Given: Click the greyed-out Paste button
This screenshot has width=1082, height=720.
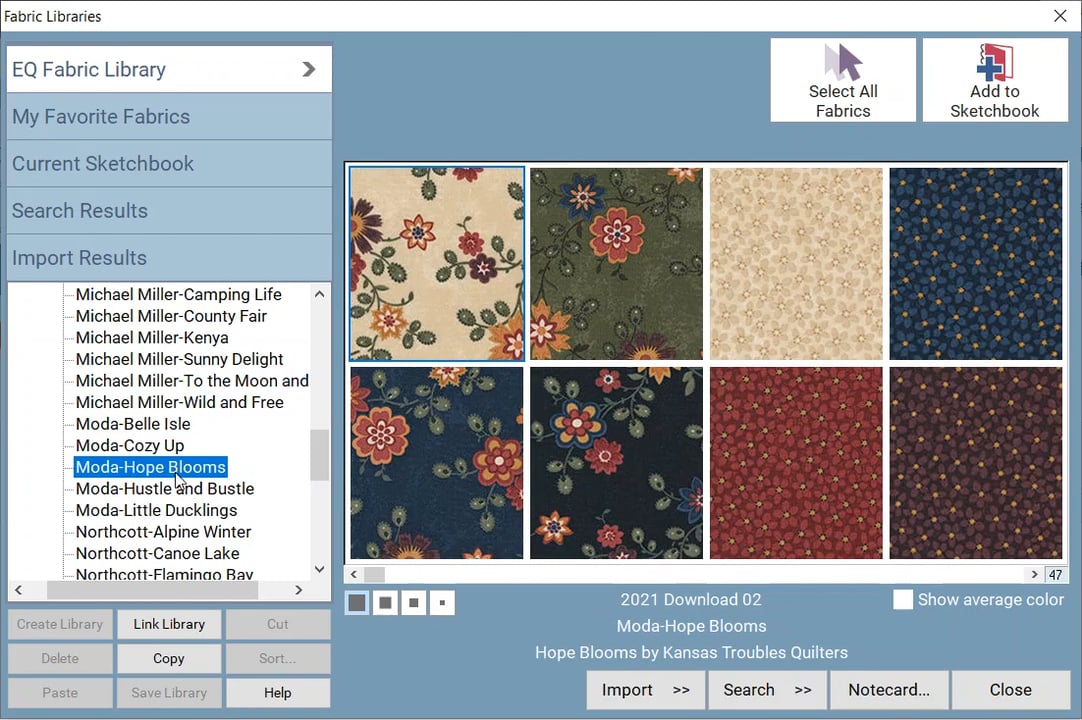Looking at the screenshot, I should point(60,692).
